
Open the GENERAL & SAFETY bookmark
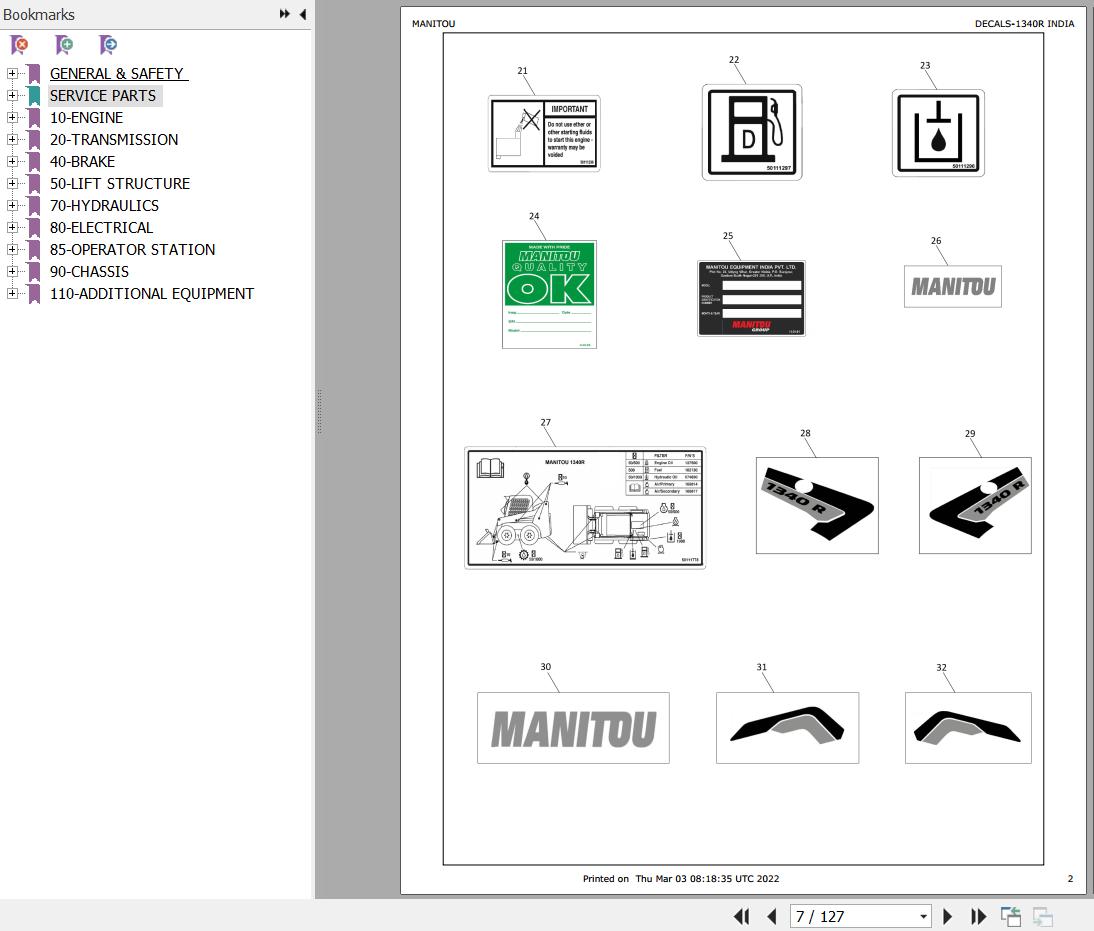tap(117, 73)
